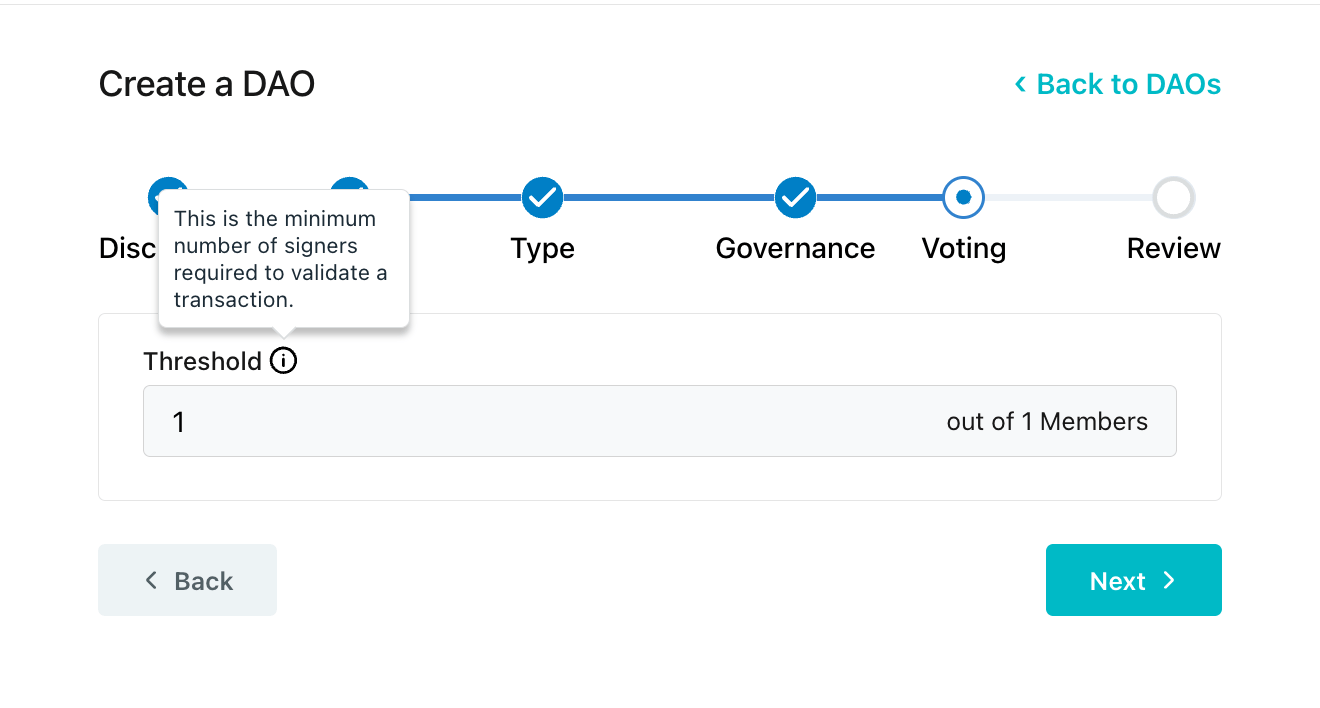Click the progress bar between Type and Governance
The image size is (1320, 708).
point(669,198)
